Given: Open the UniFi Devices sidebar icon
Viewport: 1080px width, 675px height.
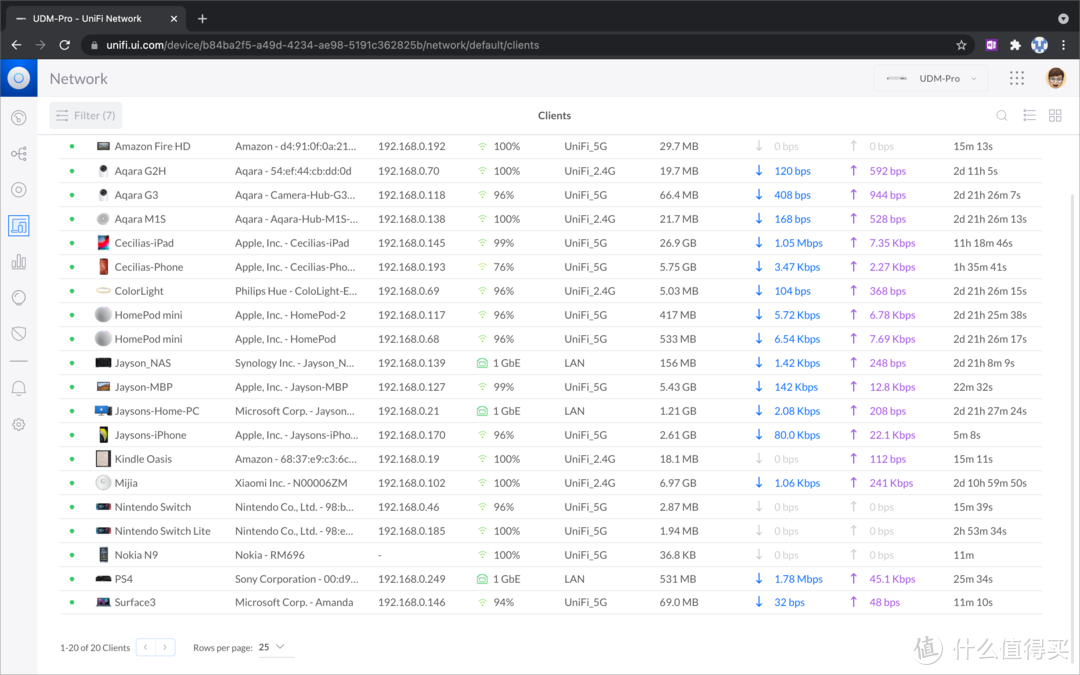Looking at the screenshot, I should 19,189.
